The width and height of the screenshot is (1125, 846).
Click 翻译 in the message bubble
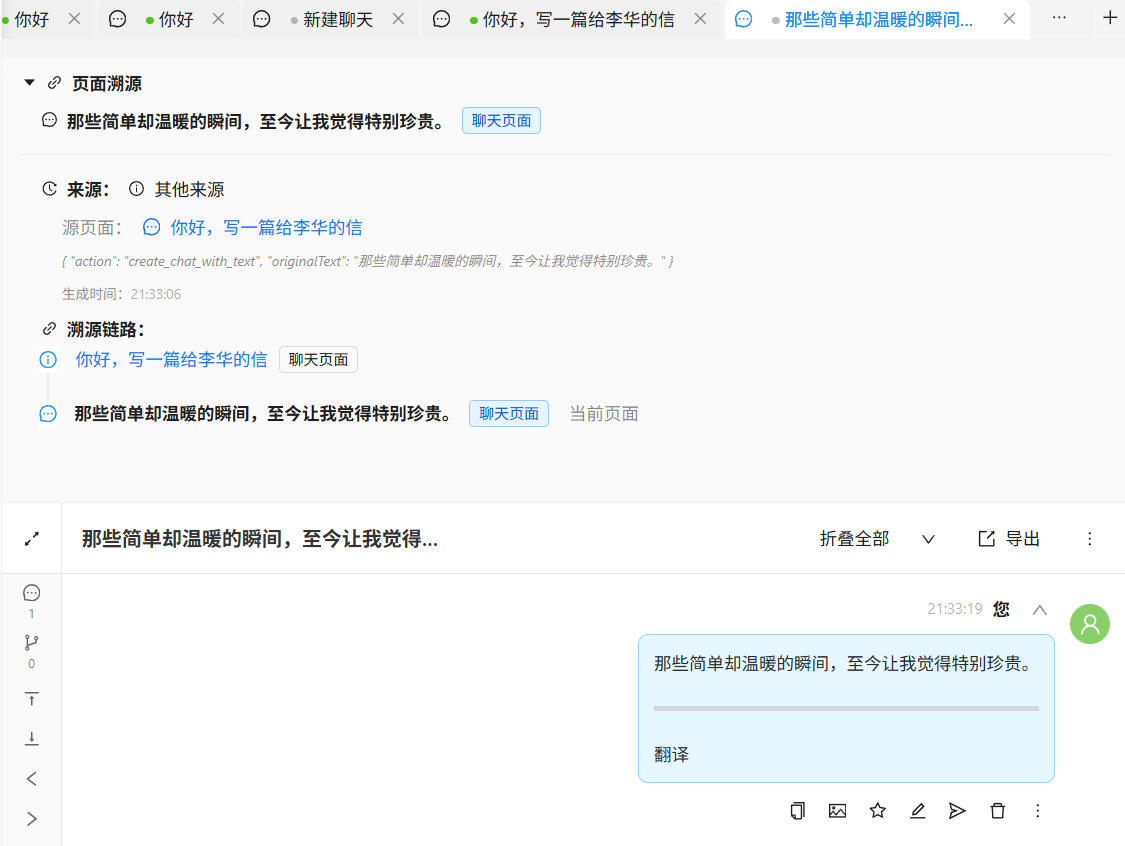pyautogui.click(x=670, y=754)
